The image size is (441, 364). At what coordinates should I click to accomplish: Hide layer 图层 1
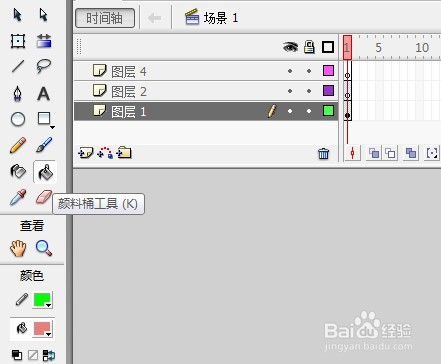click(290, 111)
